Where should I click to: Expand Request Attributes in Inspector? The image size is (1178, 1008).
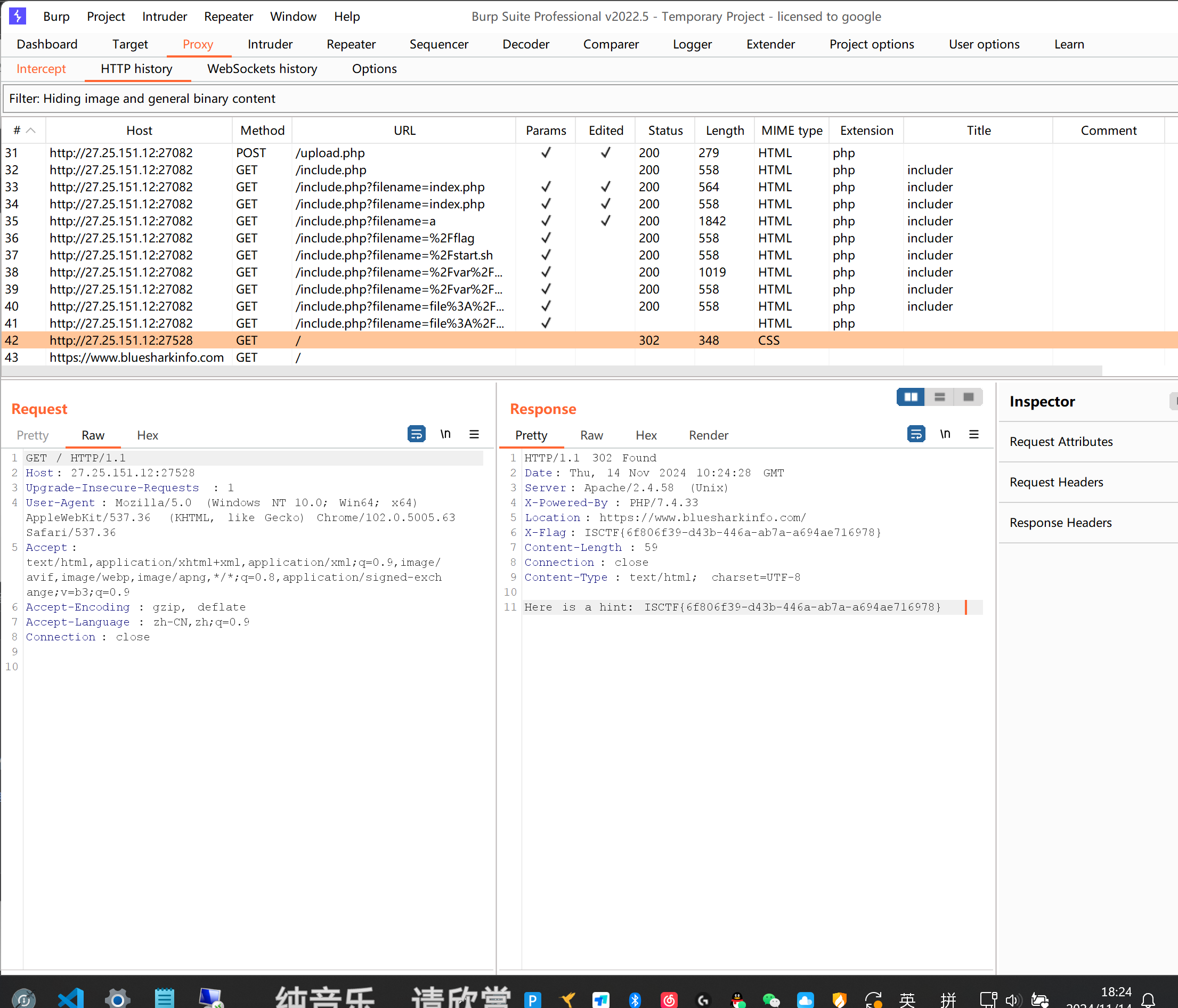click(1061, 442)
